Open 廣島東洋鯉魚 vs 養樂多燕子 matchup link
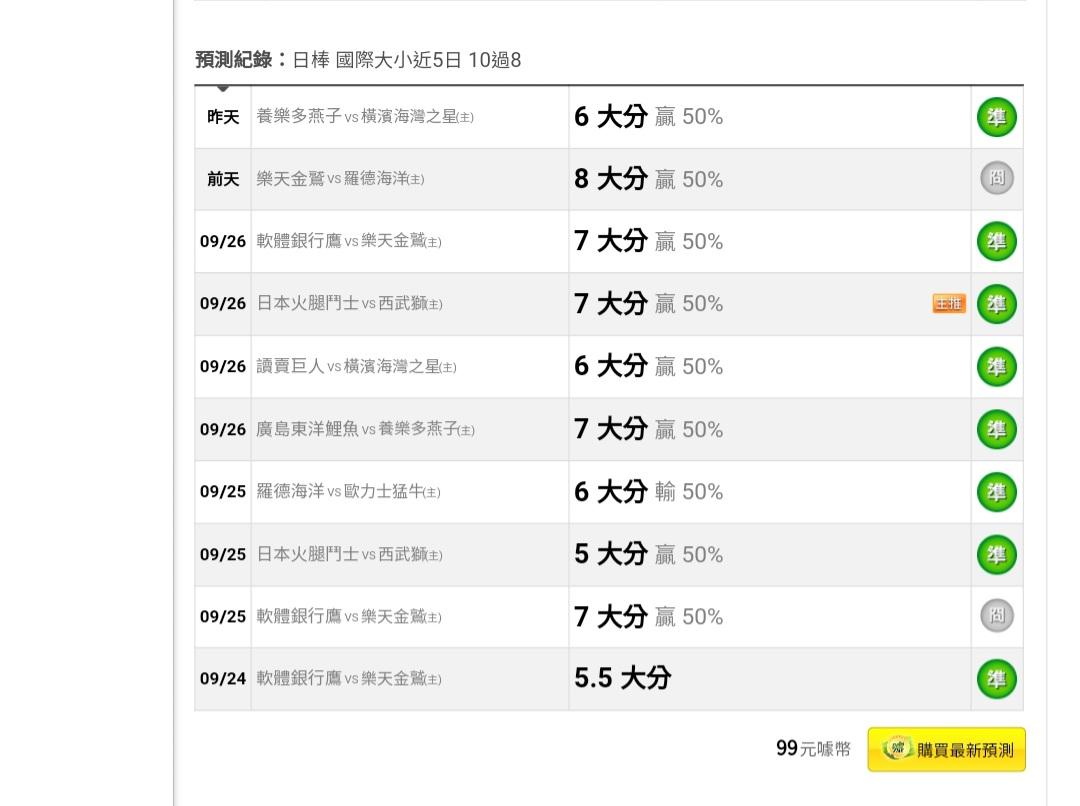This screenshot has width=1080, height=806. pyautogui.click(x=365, y=429)
